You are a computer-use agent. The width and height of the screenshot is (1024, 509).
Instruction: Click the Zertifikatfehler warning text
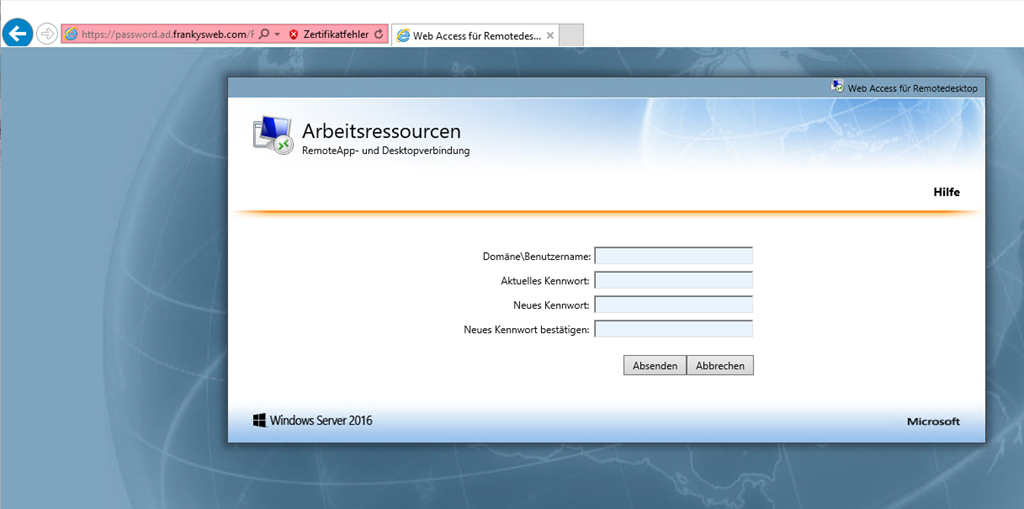coord(336,34)
